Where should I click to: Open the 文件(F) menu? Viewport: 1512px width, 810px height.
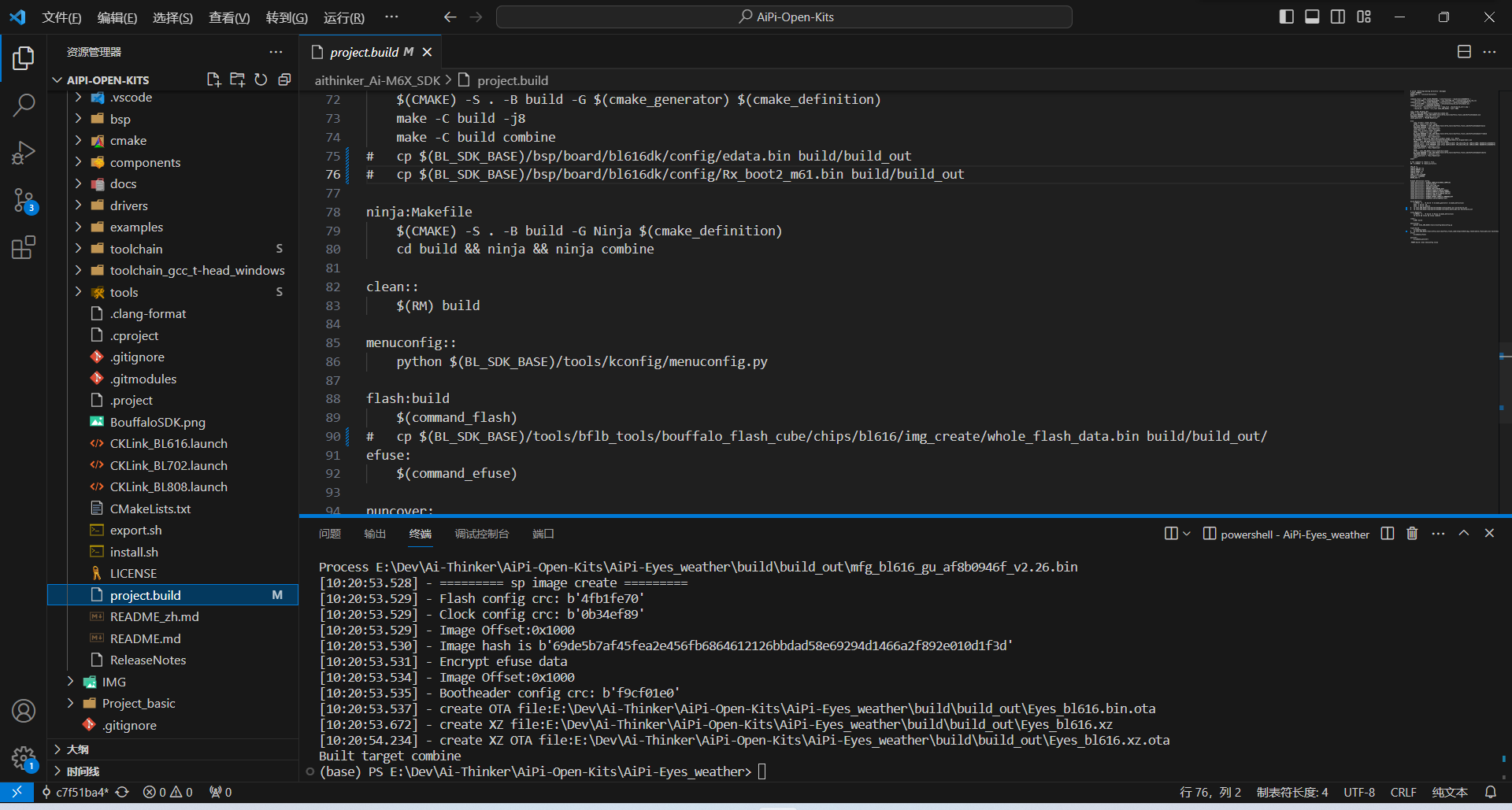pos(62,17)
